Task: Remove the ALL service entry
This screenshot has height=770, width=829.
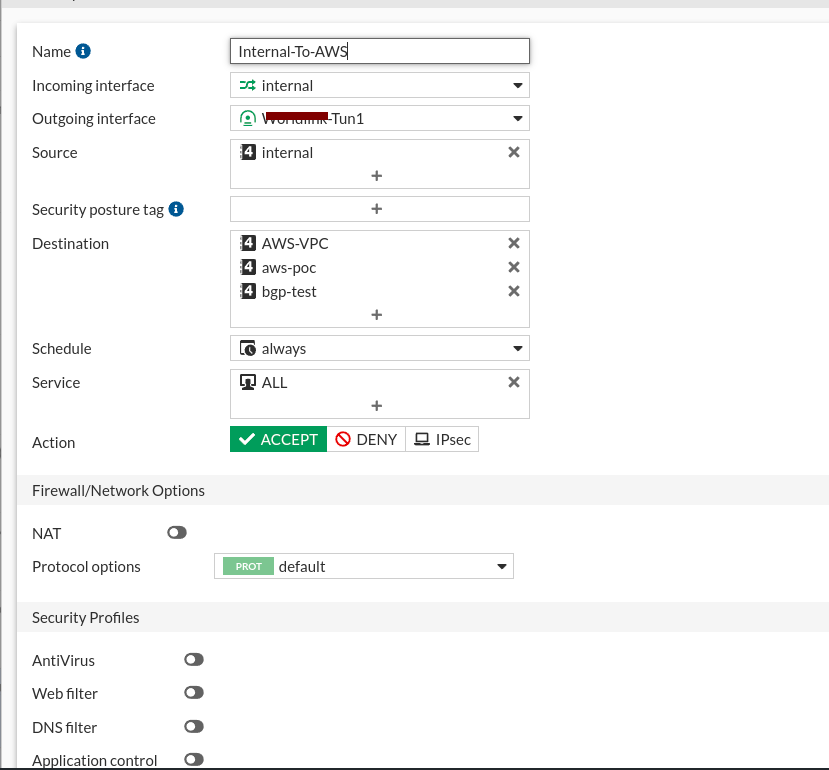Action: [513, 382]
